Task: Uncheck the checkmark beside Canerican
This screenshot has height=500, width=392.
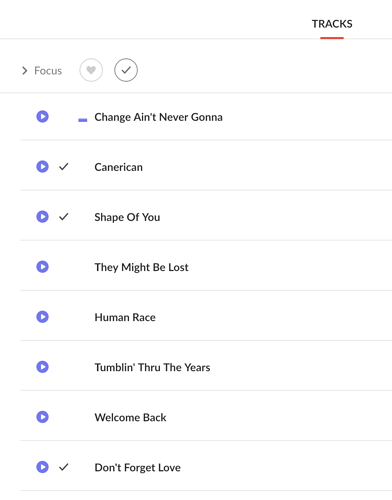Action: pos(64,166)
